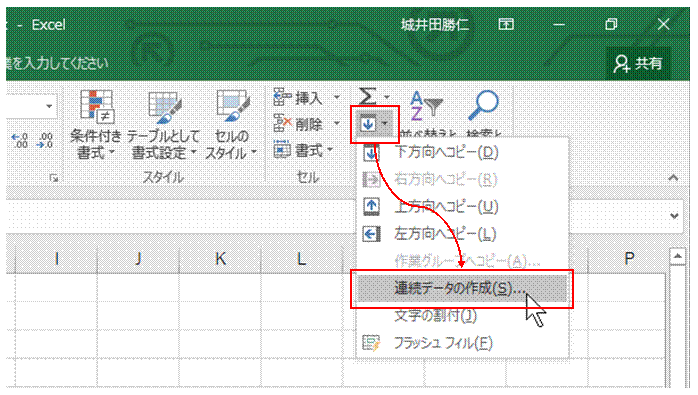Click the Ribbon Display Options icon

click(506, 24)
